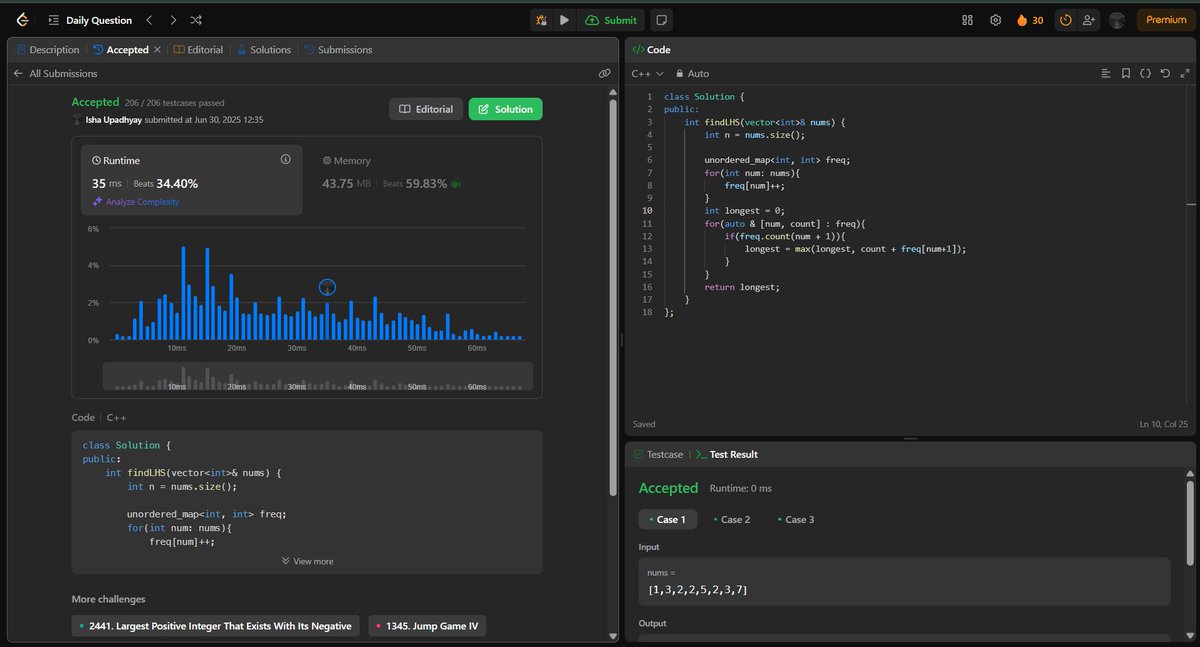Click the Code panel header tab

tap(652, 49)
